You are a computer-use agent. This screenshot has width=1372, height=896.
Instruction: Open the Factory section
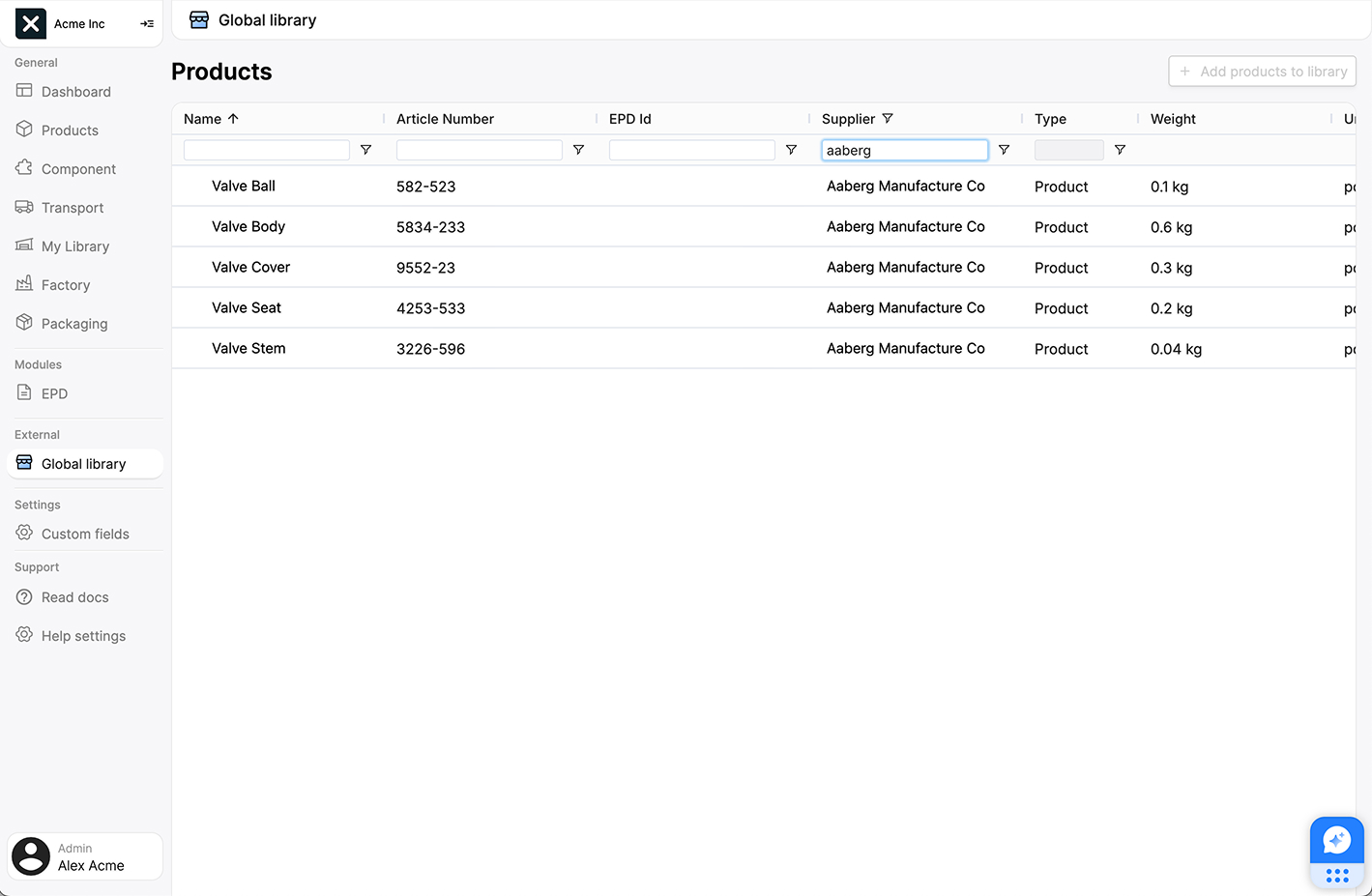pyautogui.click(x=66, y=284)
